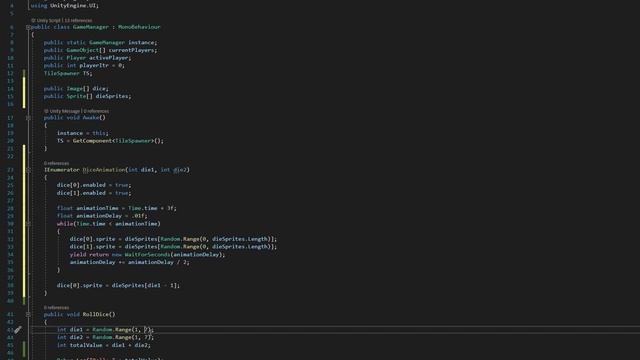Click the screwdriver Quick Actions icon
The height and width of the screenshot is (360, 640).
18,330
